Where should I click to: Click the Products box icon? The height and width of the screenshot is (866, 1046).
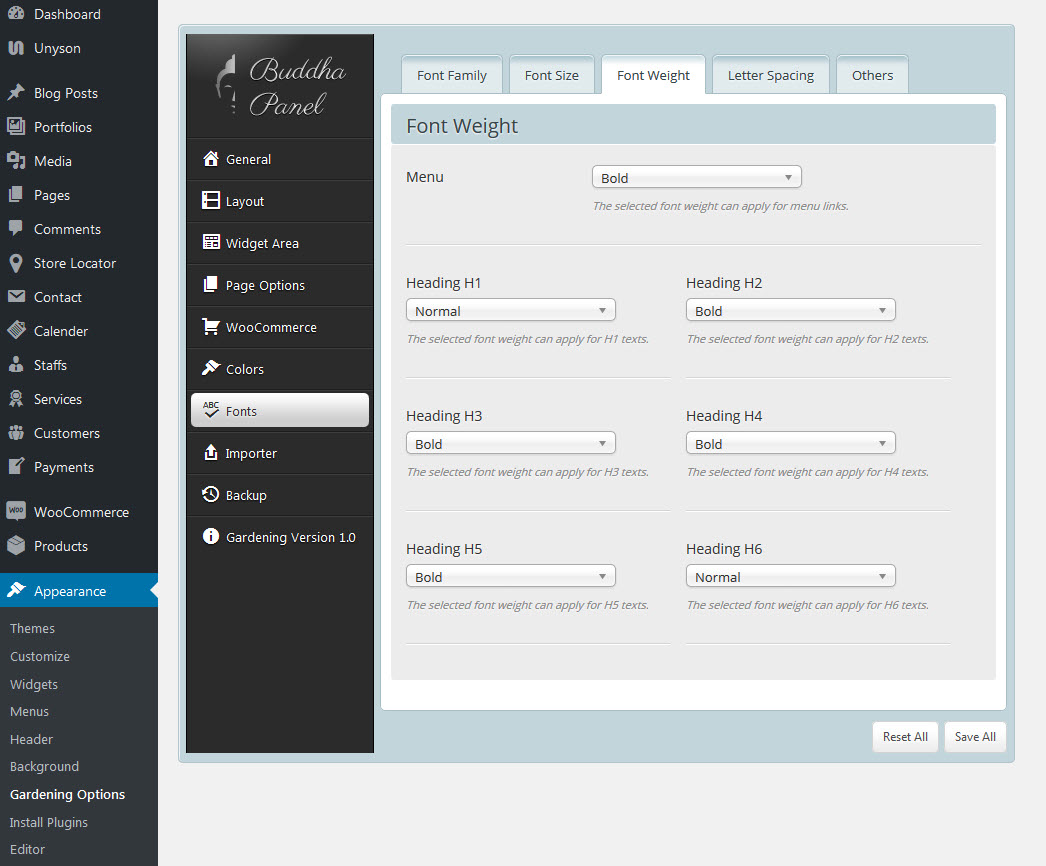tap(16, 546)
